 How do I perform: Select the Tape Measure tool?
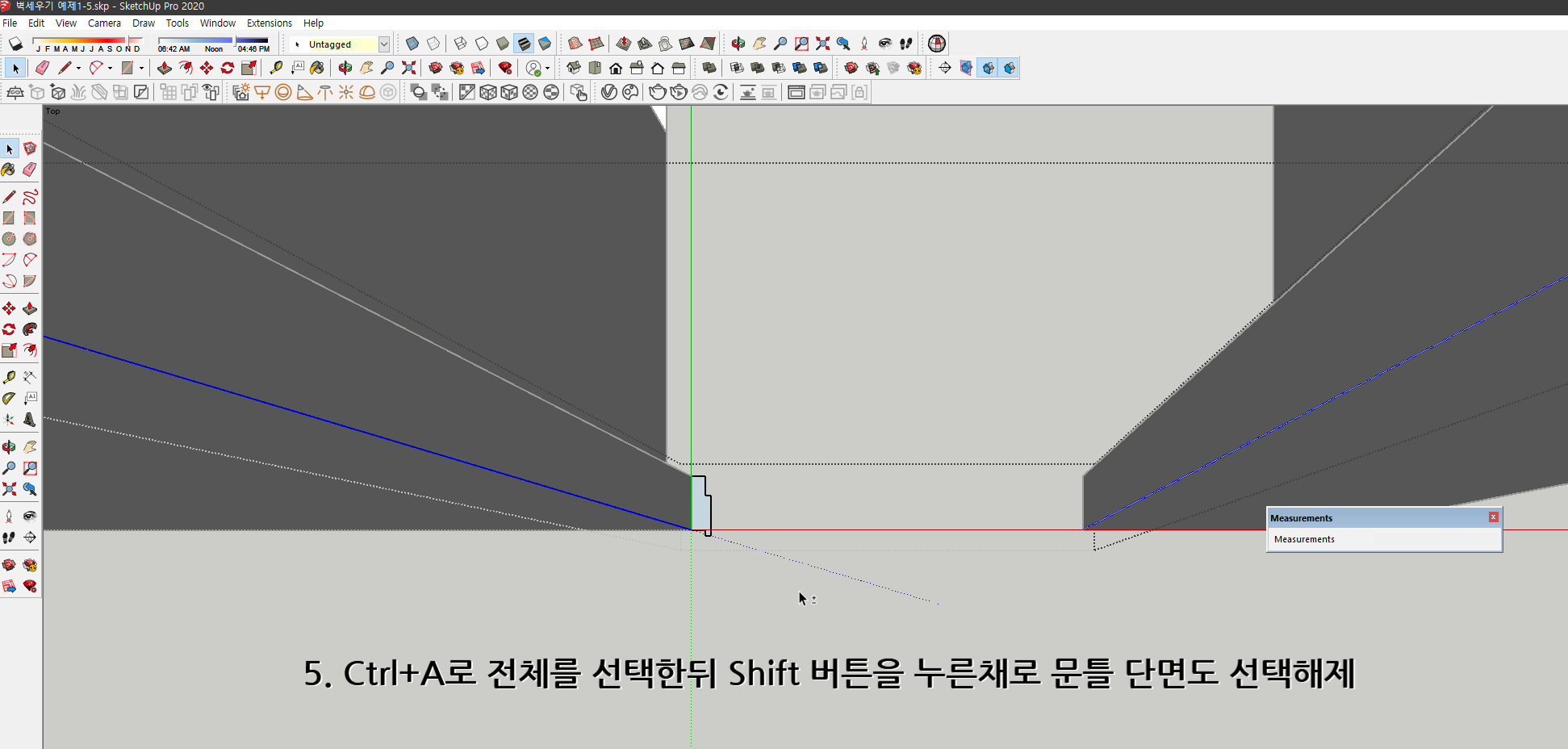[x=276, y=68]
